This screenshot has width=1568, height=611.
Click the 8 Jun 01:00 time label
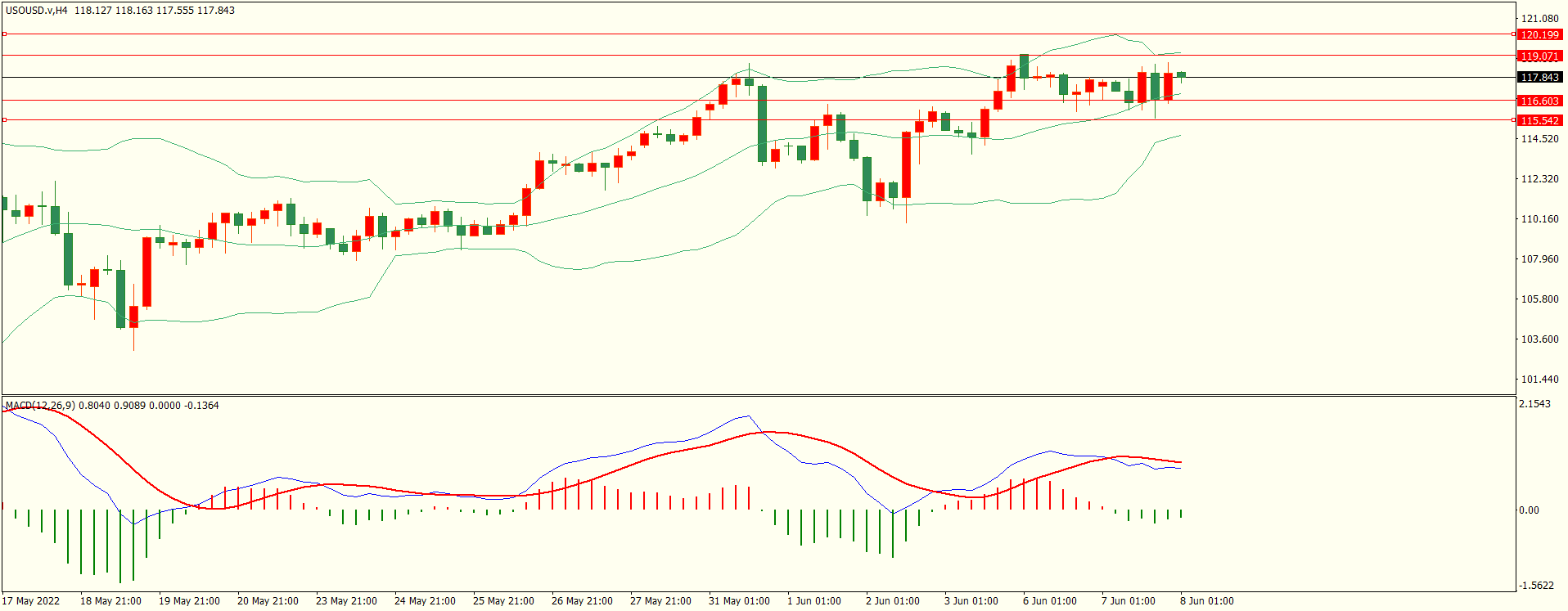point(1207,601)
